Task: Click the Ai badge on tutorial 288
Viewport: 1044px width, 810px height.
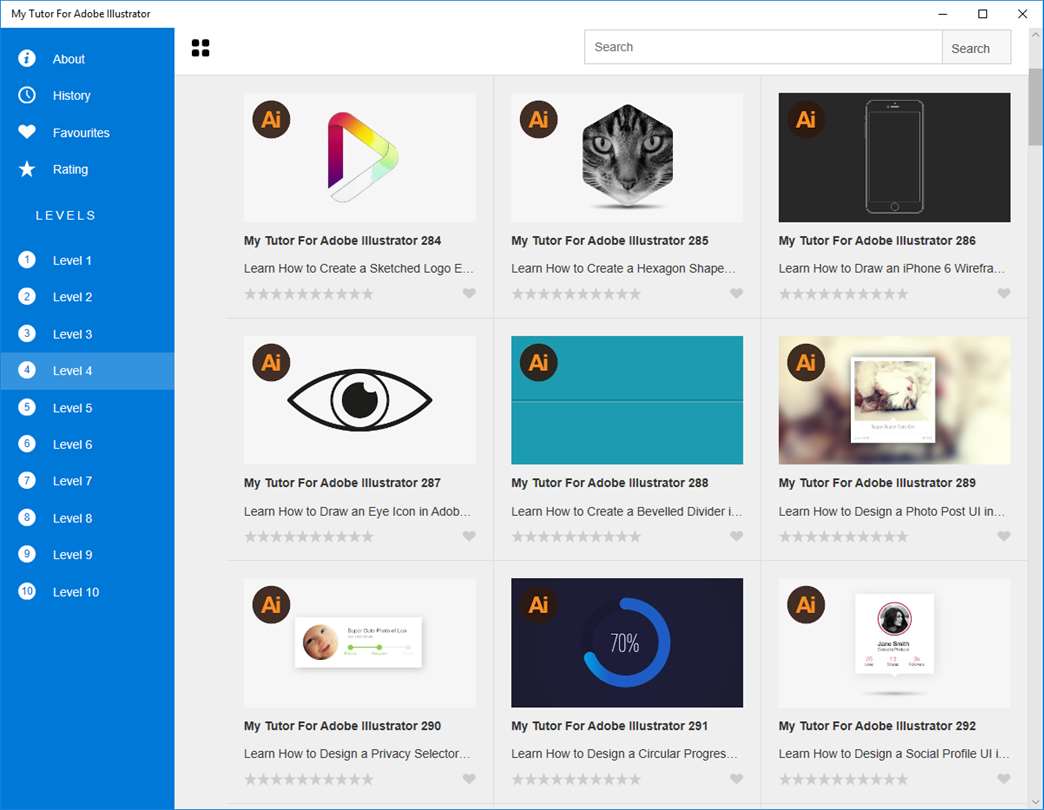Action: coord(539,363)
